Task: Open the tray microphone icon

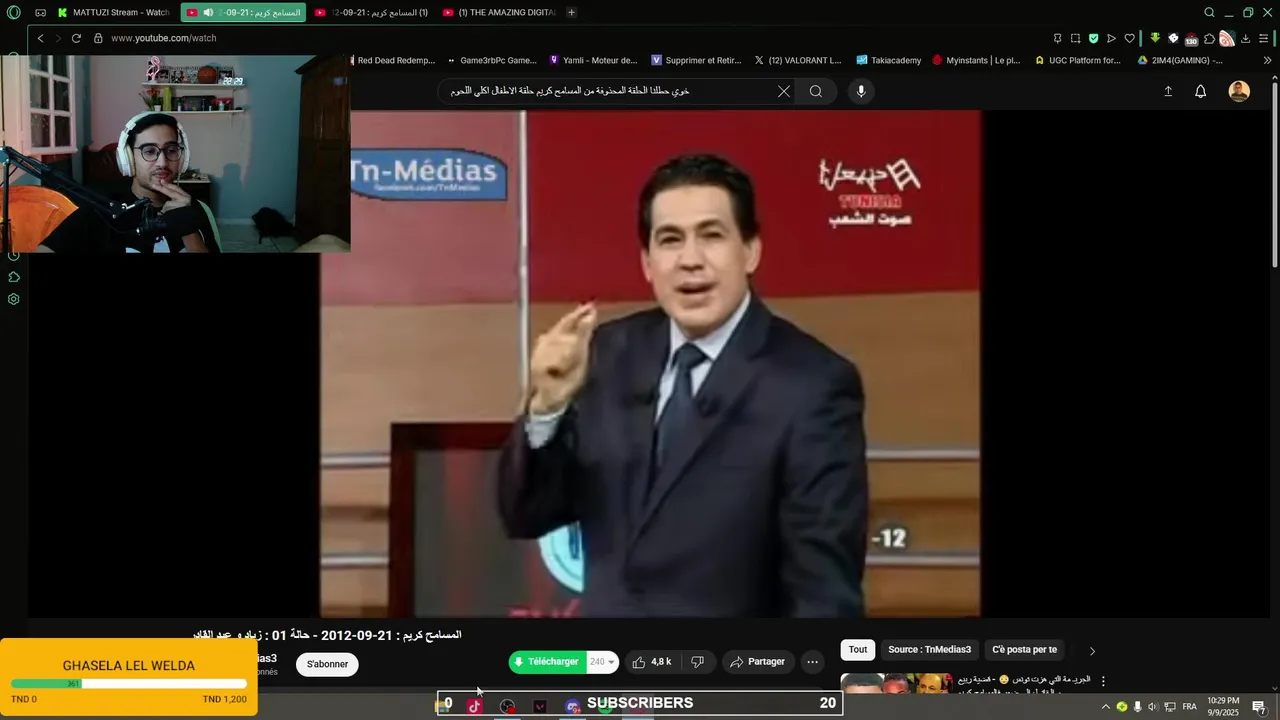Action: coord(1137,706)
